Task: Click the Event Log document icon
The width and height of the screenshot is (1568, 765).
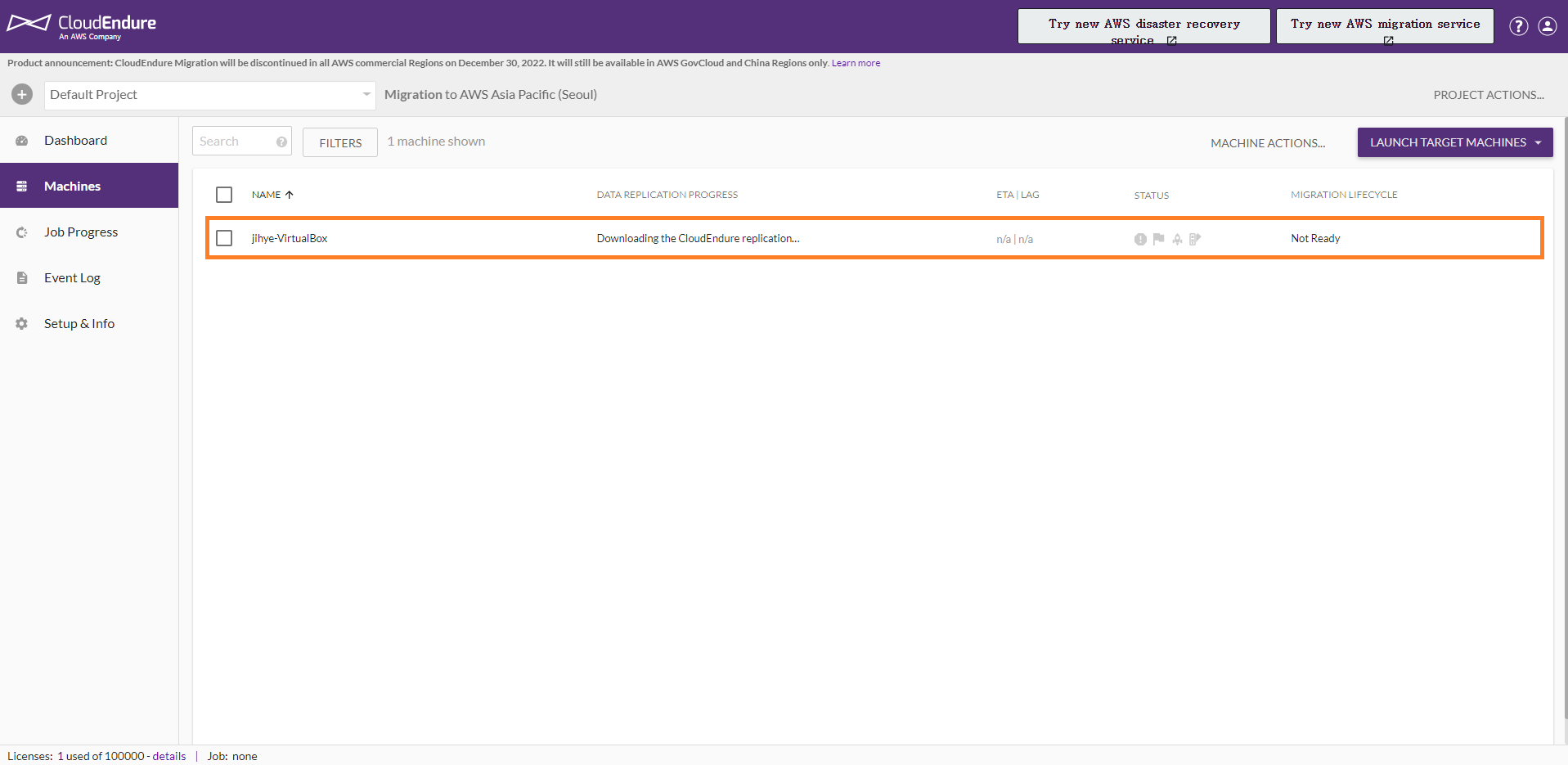Action: (x=22, y=278)
